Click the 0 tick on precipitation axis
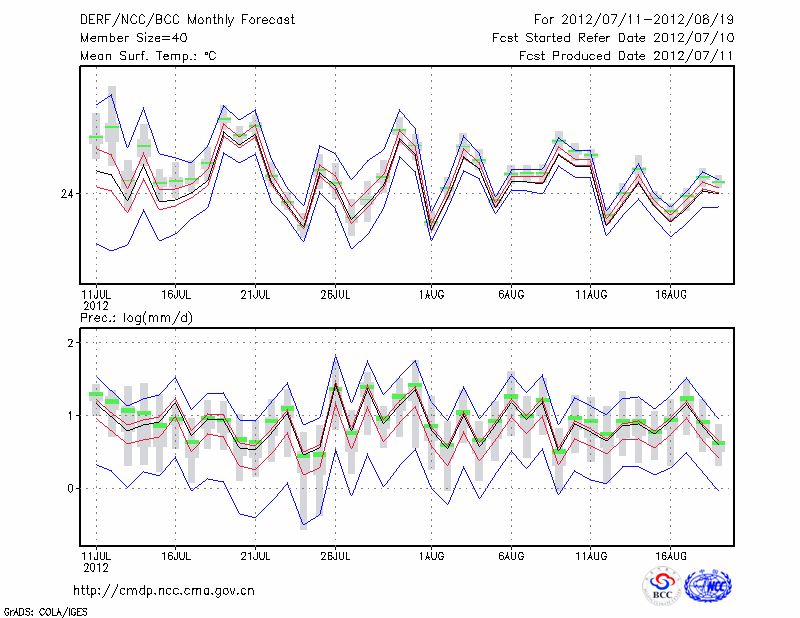The width and height of the screenshot is (800, 618). (72, 488)
